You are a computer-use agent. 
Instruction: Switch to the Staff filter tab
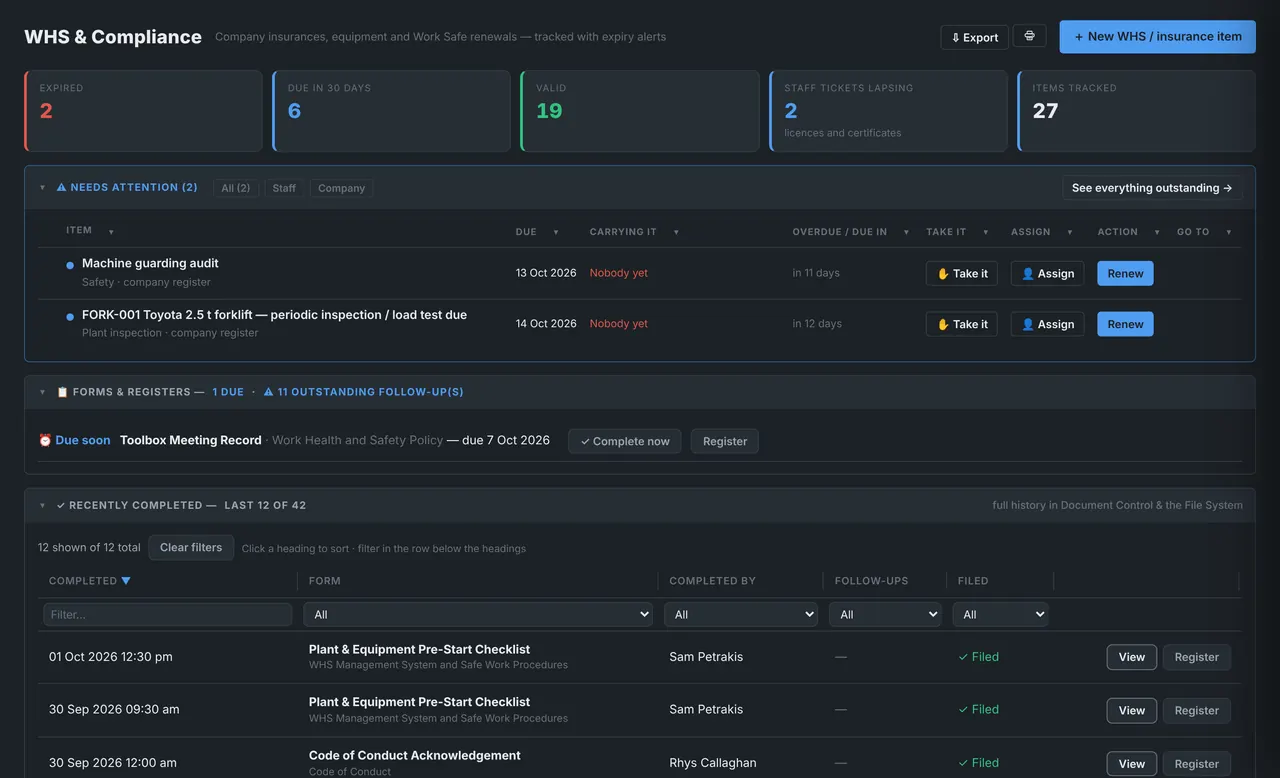tap(284, 188)
